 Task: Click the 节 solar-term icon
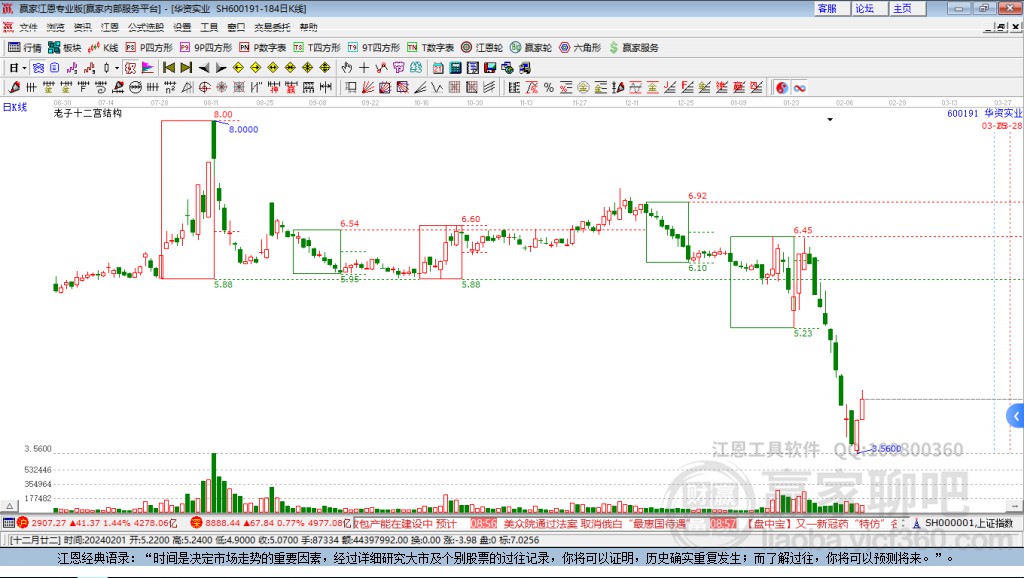pyautogui.click(x=398, y=68)
